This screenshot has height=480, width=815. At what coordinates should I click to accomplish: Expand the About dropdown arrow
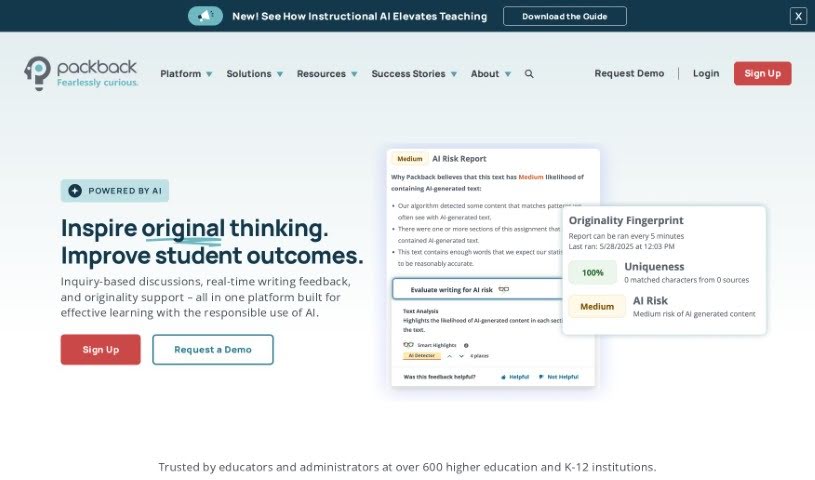coord(508,74)
